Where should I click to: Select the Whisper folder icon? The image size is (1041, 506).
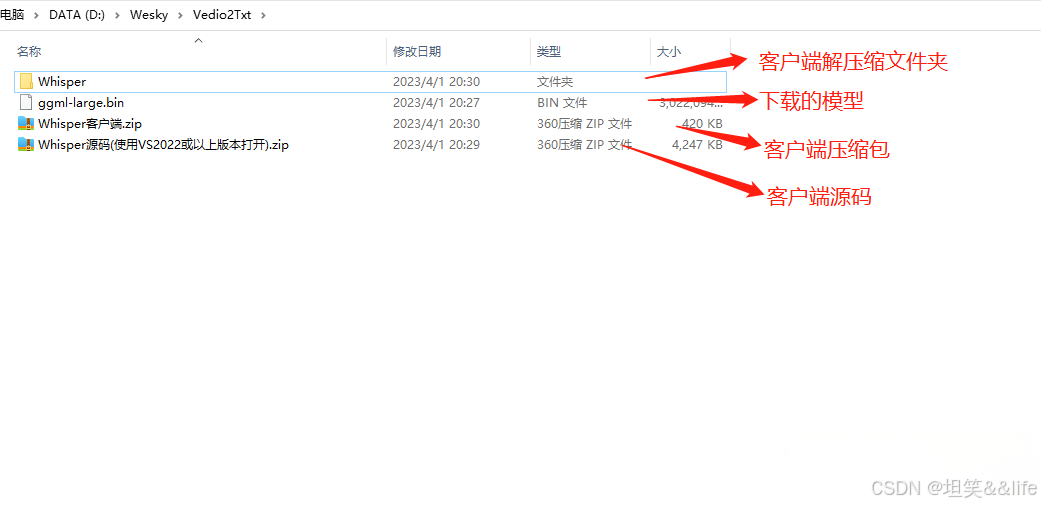[x=26, y=82]
